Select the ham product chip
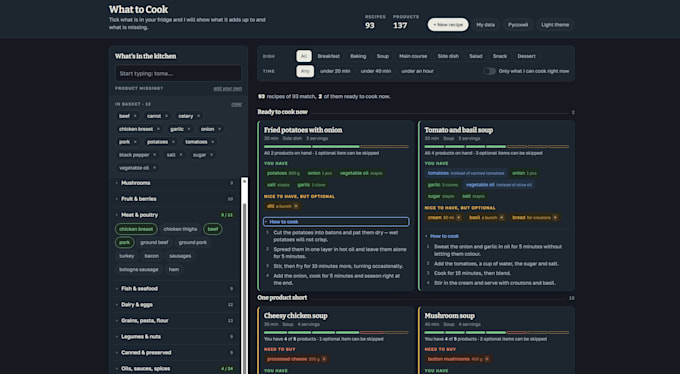The height and width of the screenshot is (374, 680). tap(174, 269)
